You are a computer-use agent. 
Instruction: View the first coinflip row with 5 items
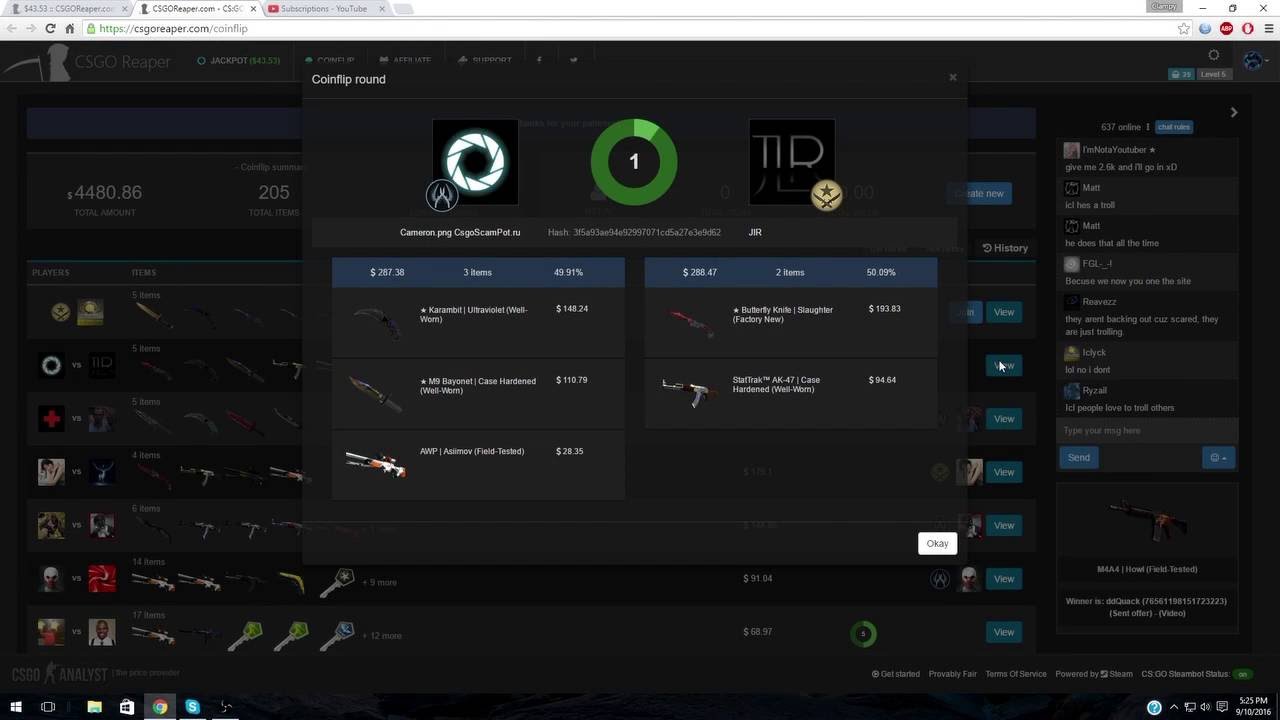tap(1003, 312)
